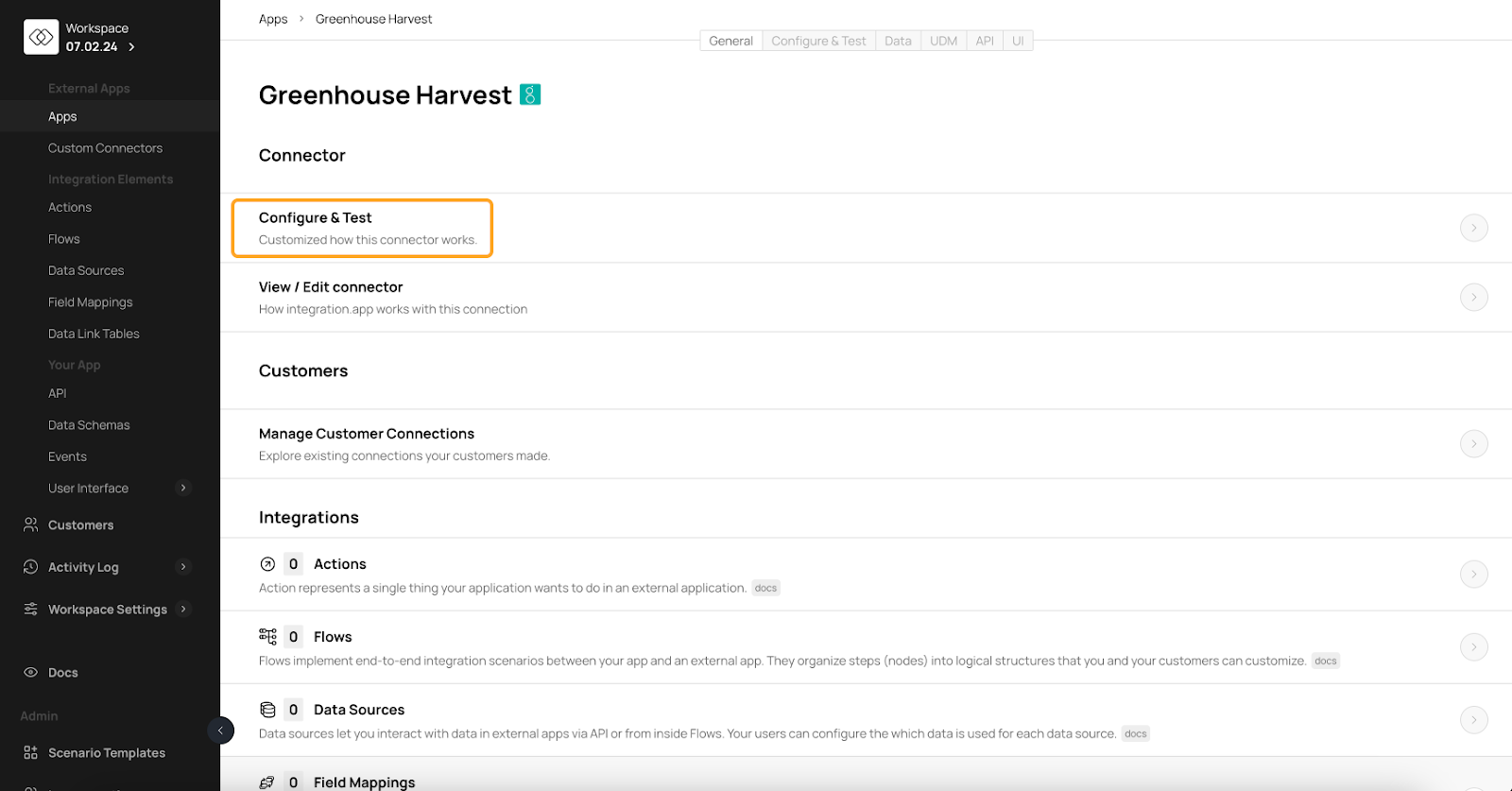Click the Greenhouse Harvest app logo icon
1512x791 pixels.
530,95
